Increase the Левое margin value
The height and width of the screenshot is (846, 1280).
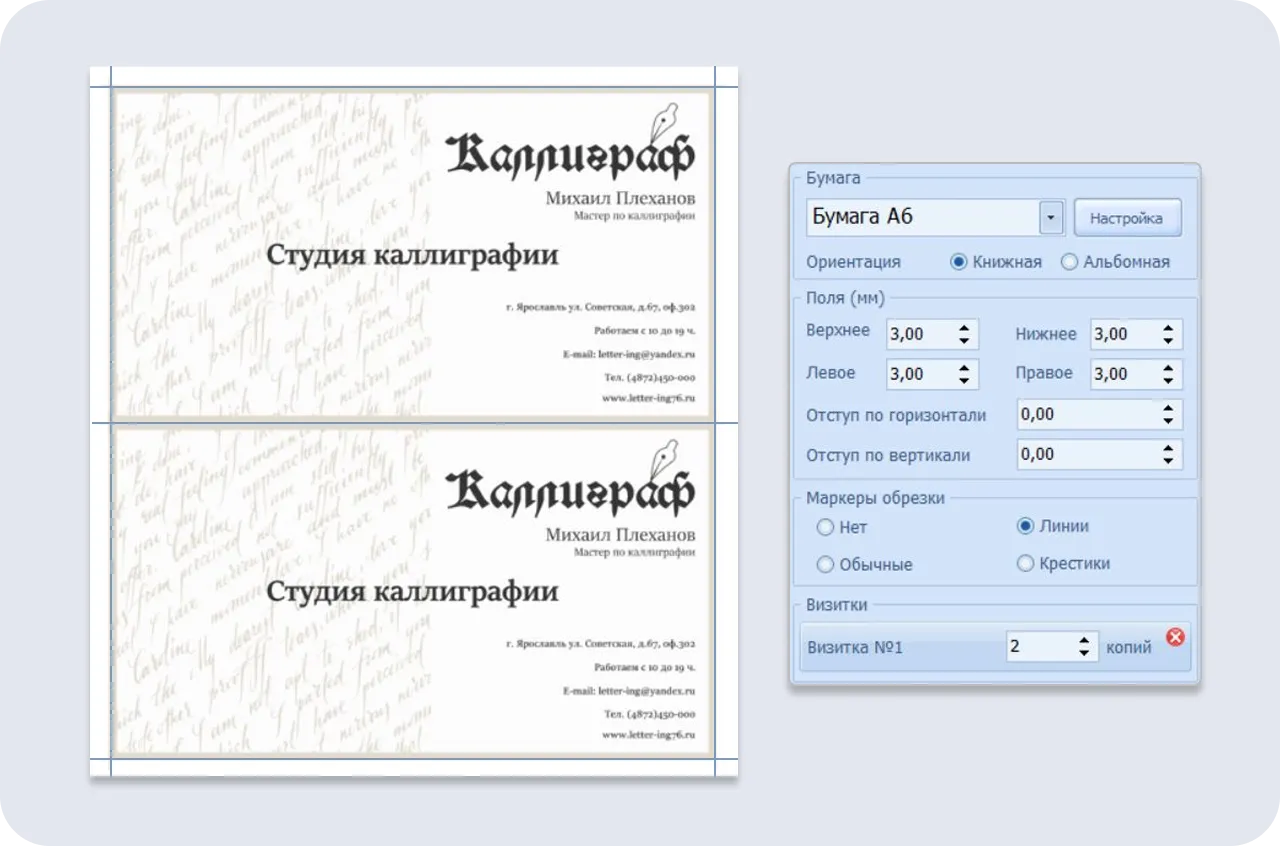[963, 367]
